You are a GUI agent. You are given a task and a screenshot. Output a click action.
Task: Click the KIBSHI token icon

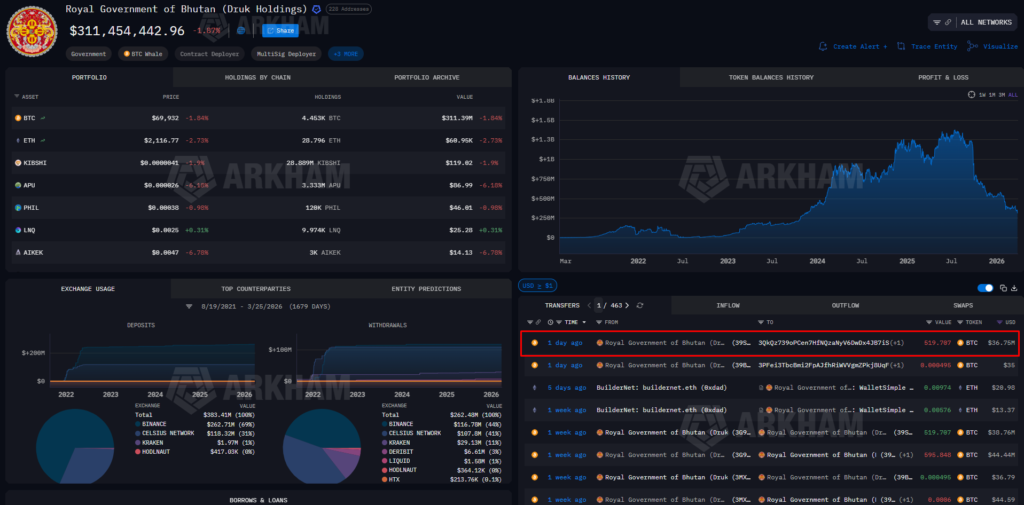coord(18,163)
